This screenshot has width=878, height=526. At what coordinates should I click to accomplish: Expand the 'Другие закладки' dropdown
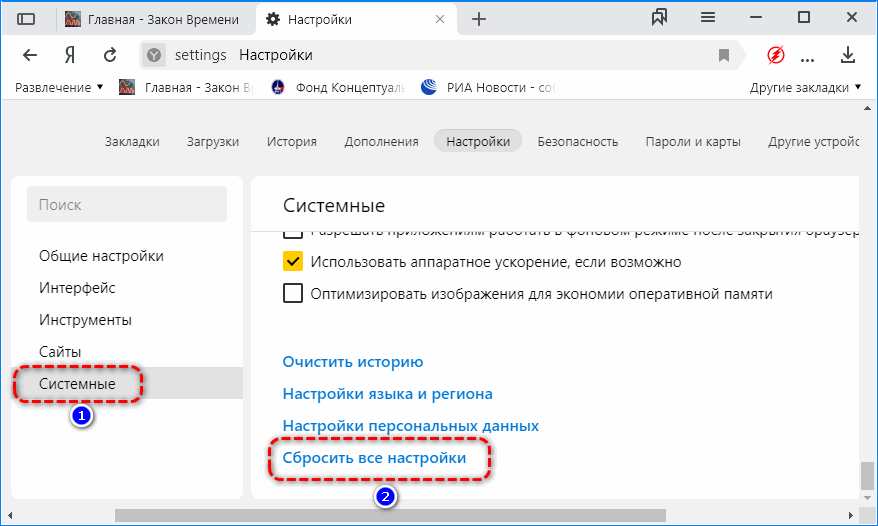tap(806, 87)
